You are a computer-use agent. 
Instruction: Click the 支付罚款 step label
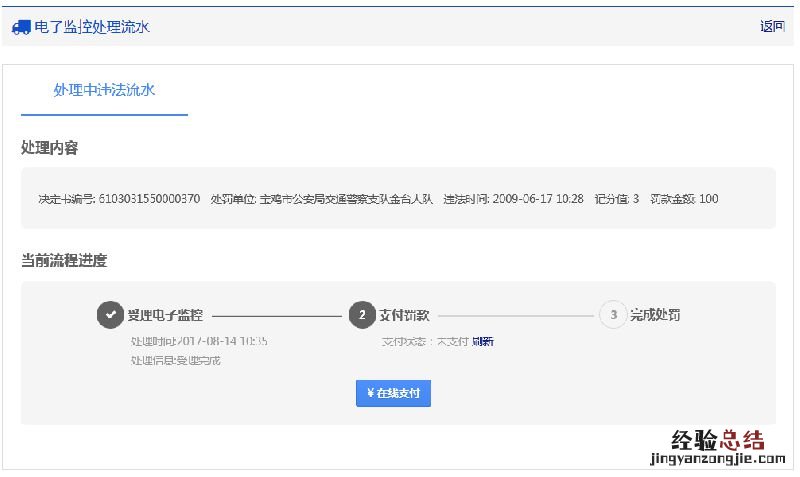(x=404, y=315)
